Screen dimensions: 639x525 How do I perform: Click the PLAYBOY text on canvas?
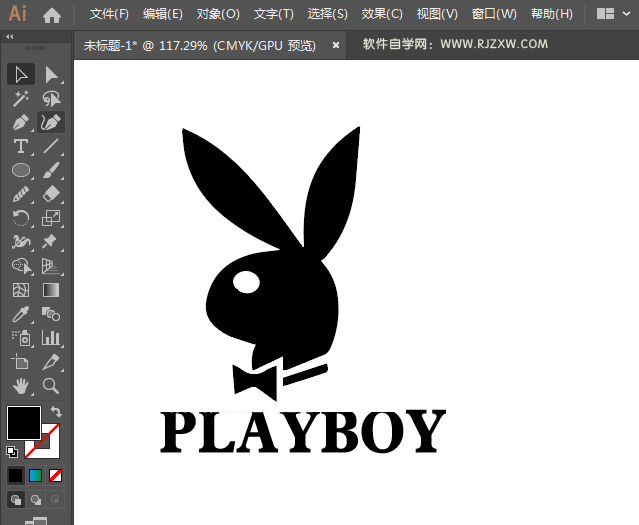pos(303,431)
